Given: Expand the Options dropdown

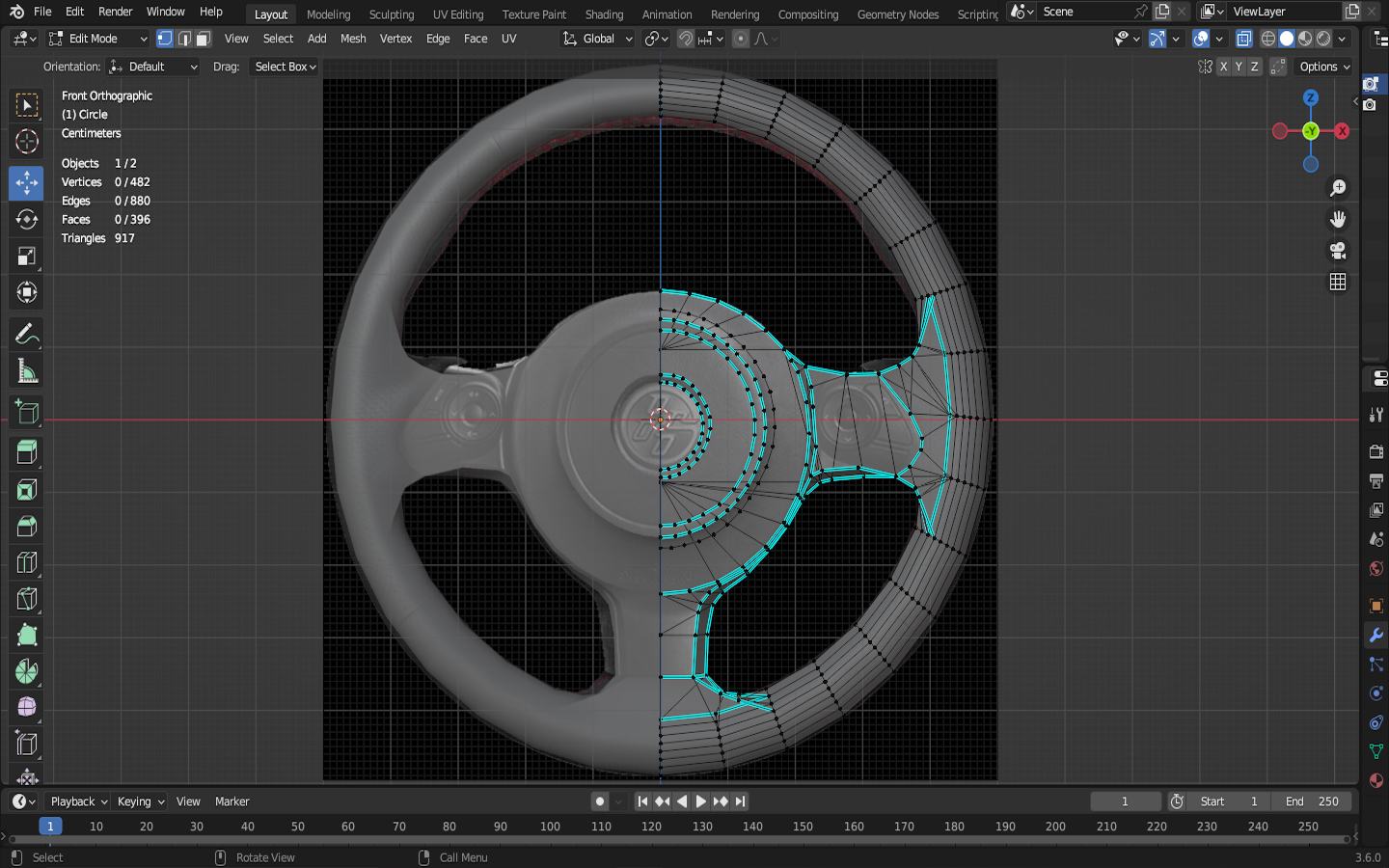Looking at the screenshot, I should point(1324,67).
